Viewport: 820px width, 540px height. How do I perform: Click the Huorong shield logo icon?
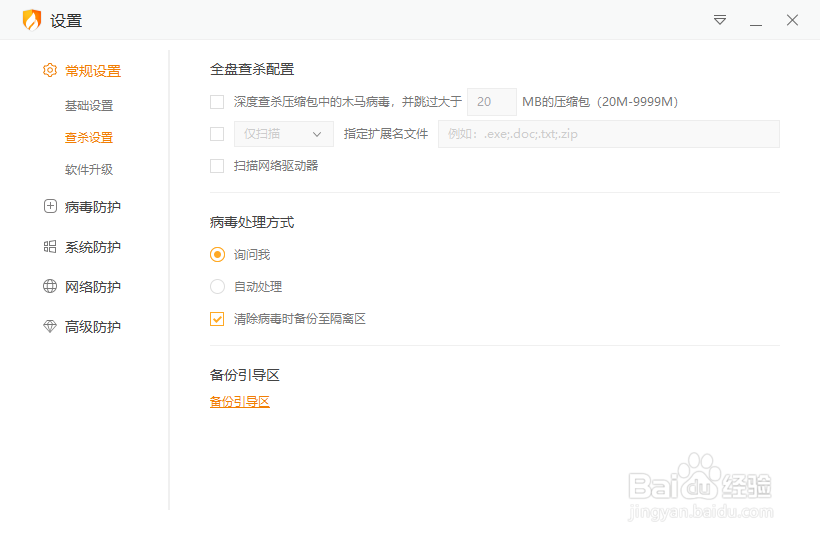pyautogui.click(x=32, y=20)
